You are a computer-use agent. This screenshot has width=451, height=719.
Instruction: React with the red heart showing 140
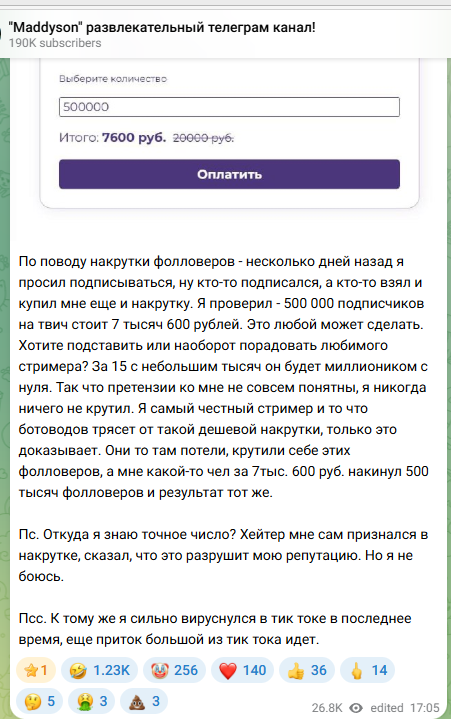[242, 670]
